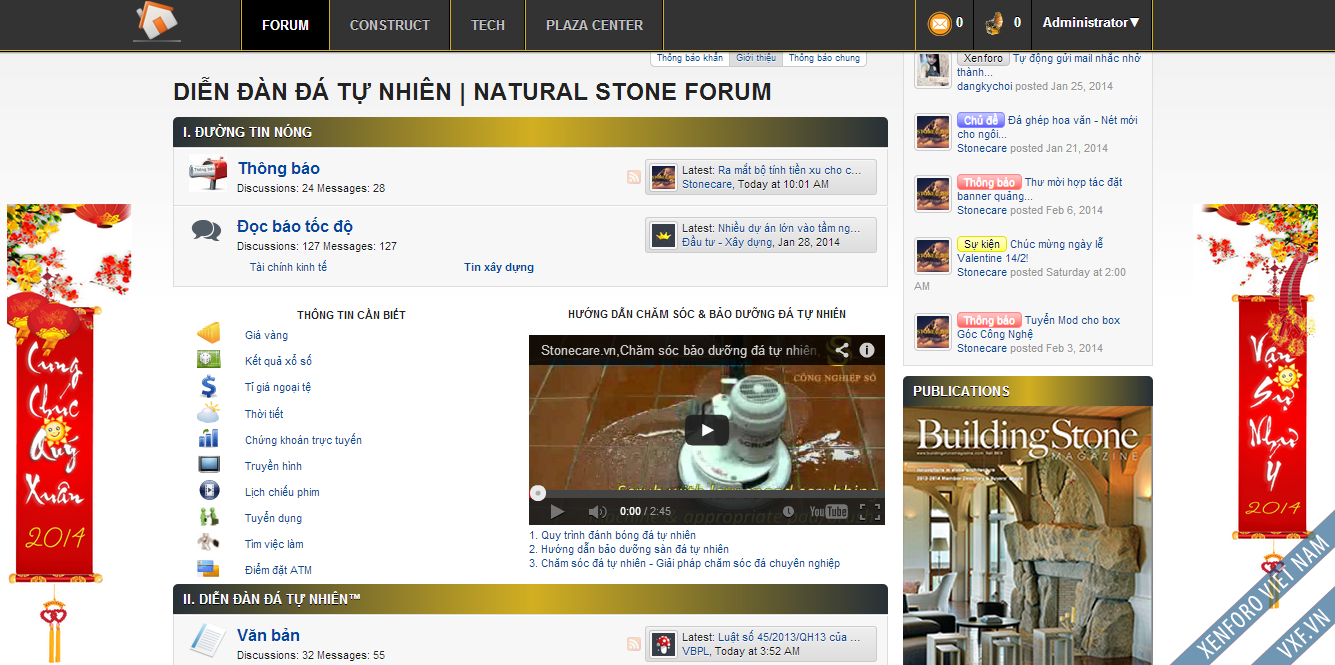The height and width of the screenshot is (665, 1335).
Task: Select the Giới thiệu notice tab
Action: pyautogui.click(x=756, y=58)
